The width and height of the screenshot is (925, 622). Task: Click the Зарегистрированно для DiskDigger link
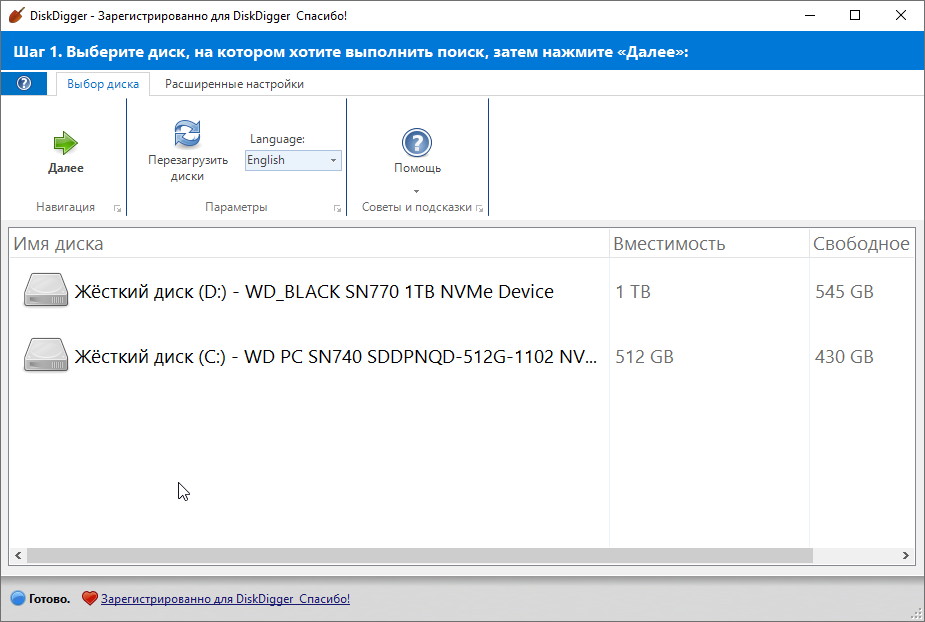[x=225, y=599]
